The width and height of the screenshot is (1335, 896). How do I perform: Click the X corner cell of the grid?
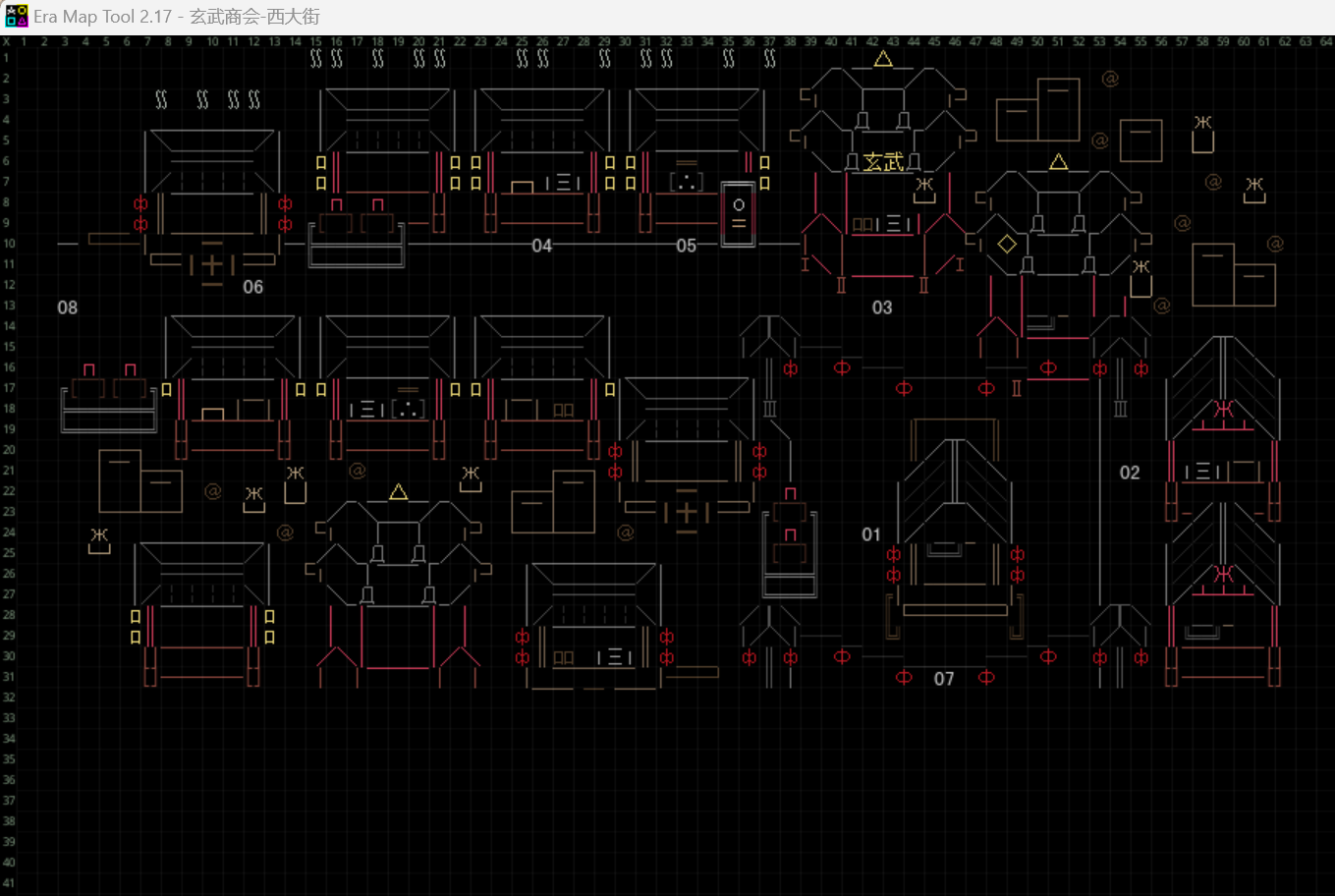point(7,42)
